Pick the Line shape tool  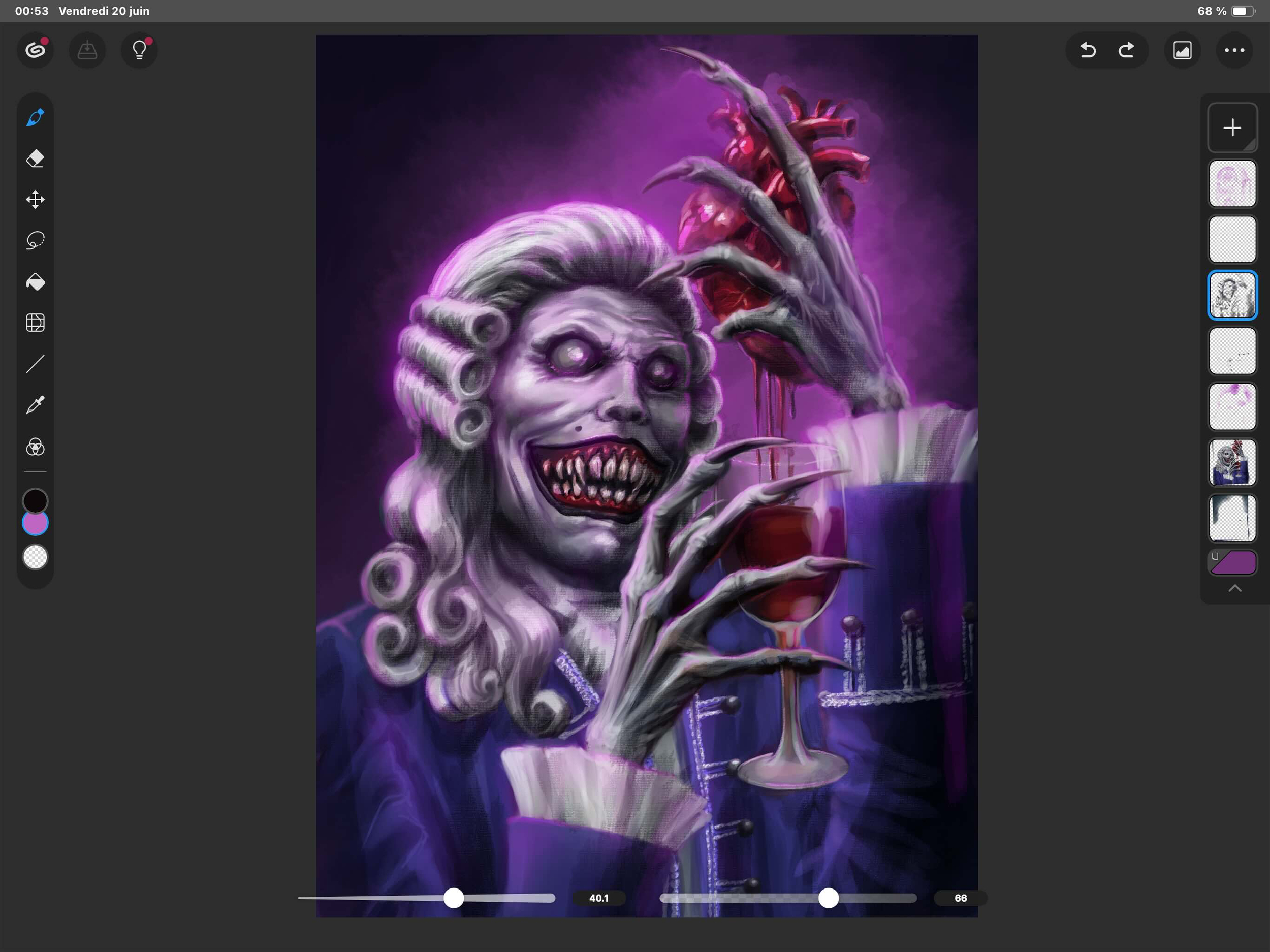tap(35, 364)
